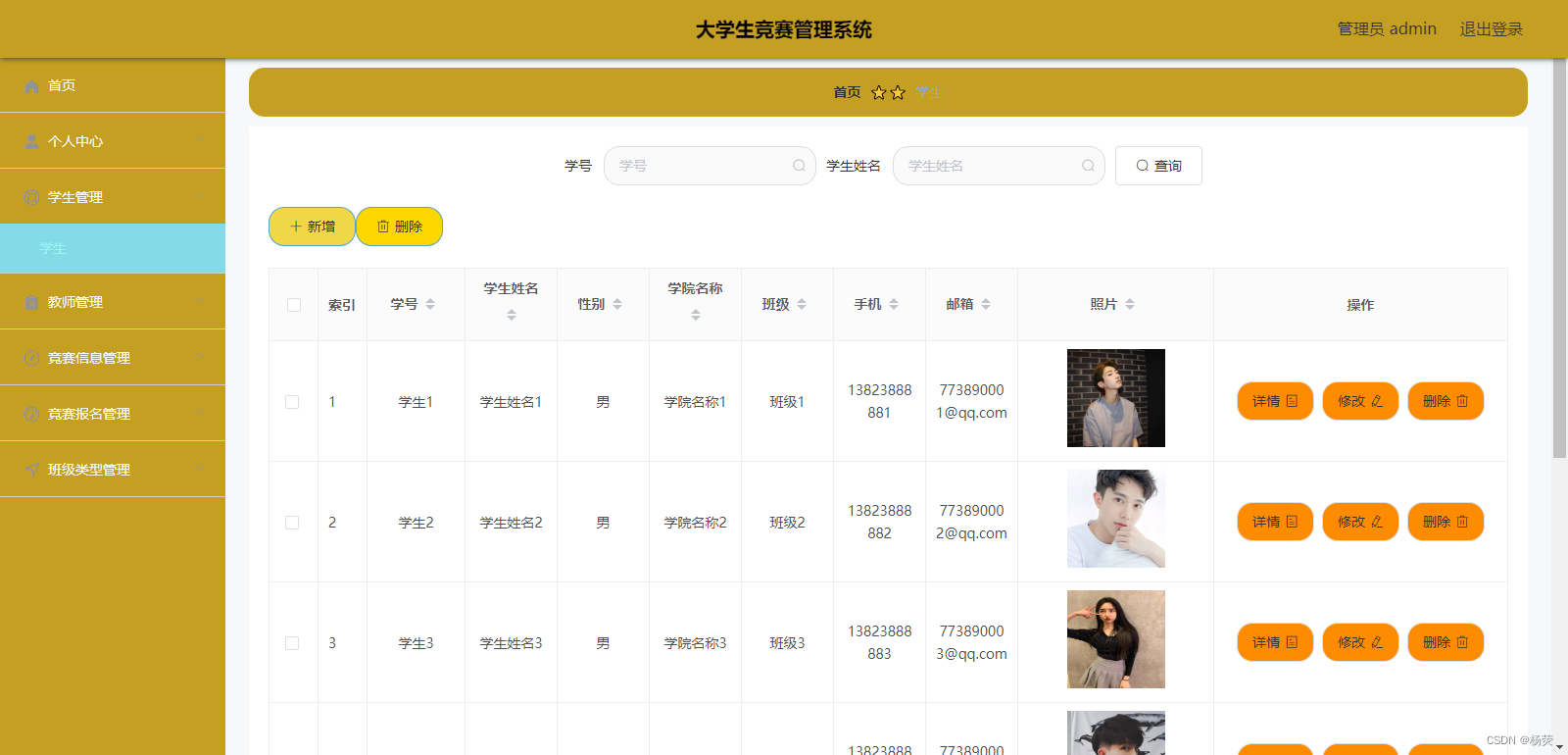Expand the 竞赛信息管理 menu chevron
The width and height of the screenshot is (1568, 755).
(200, 357)
